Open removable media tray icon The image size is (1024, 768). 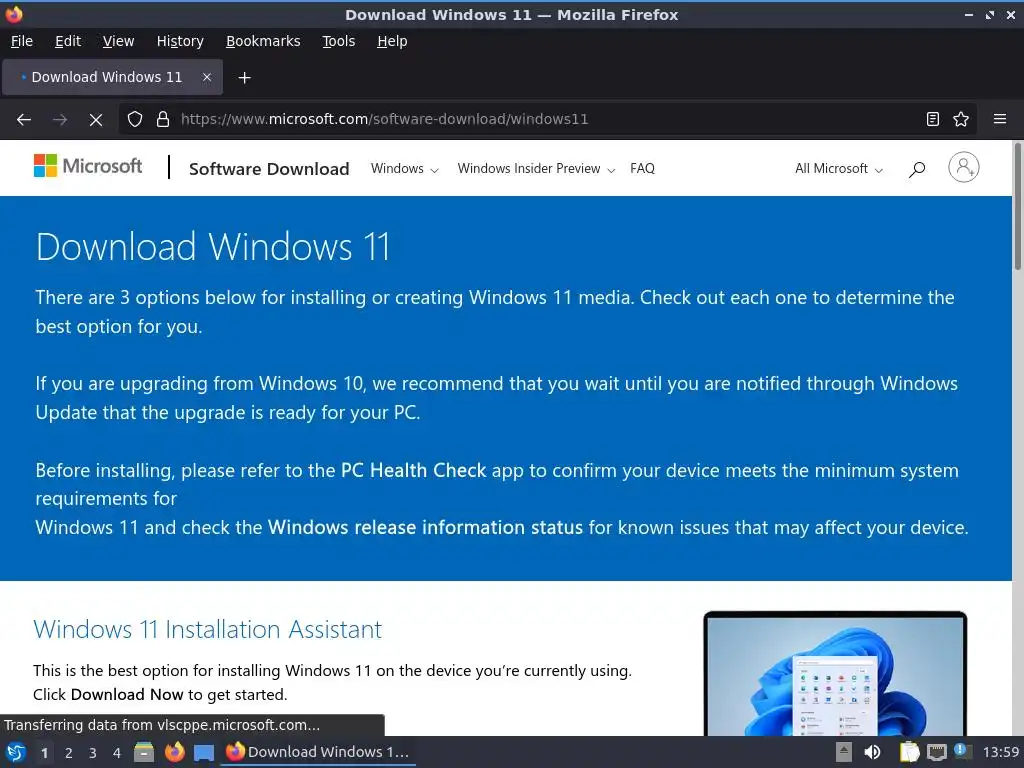[844, 752]
